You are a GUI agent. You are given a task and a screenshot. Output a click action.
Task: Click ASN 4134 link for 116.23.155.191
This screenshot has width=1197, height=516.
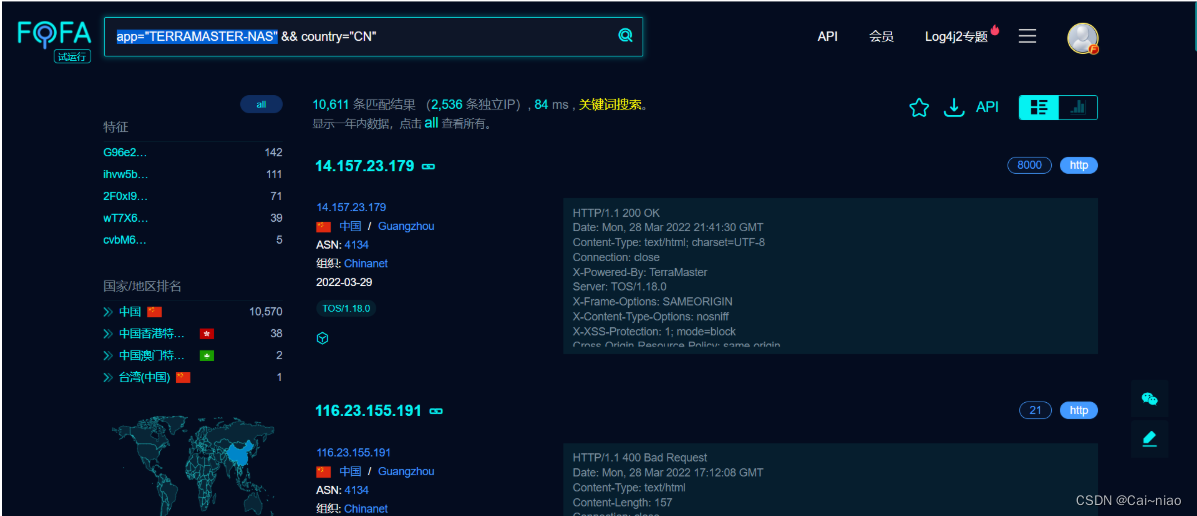tap(357, 490)
